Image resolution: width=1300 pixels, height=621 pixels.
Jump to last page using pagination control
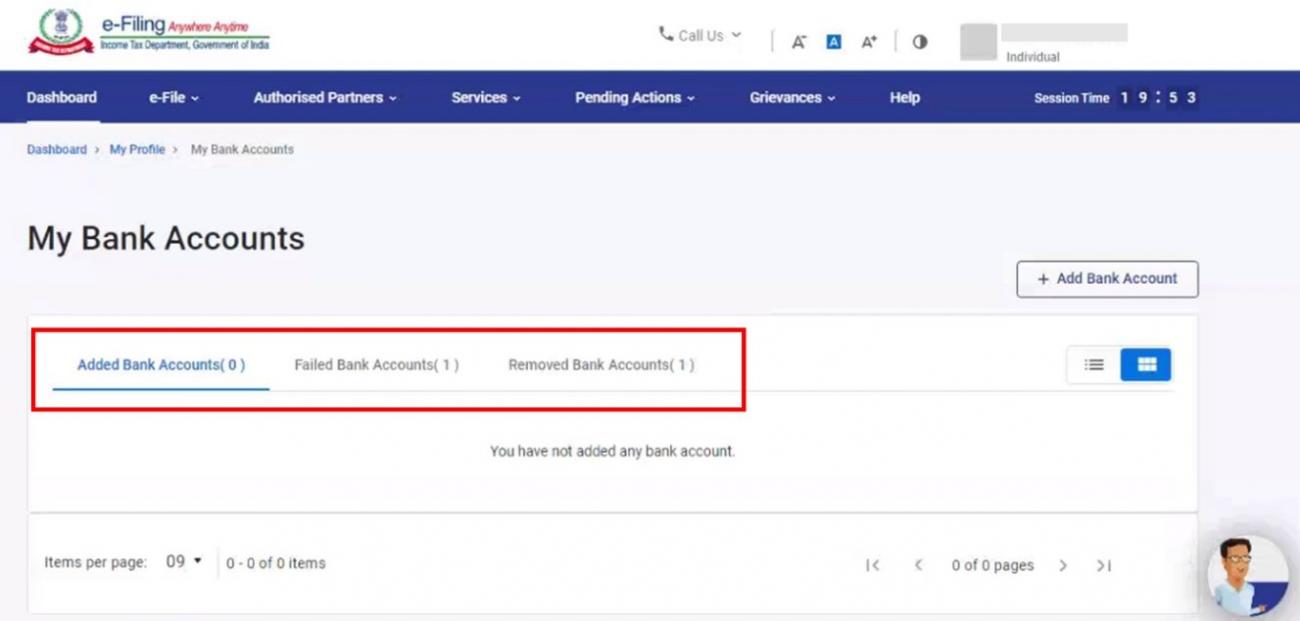pos(1104,565)
